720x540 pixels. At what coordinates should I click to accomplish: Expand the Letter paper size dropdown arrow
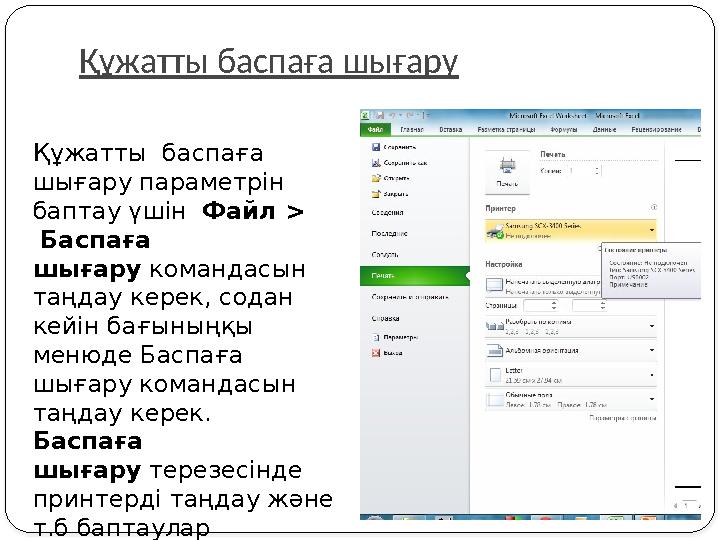pyautogui.click(x=652, y=375)
